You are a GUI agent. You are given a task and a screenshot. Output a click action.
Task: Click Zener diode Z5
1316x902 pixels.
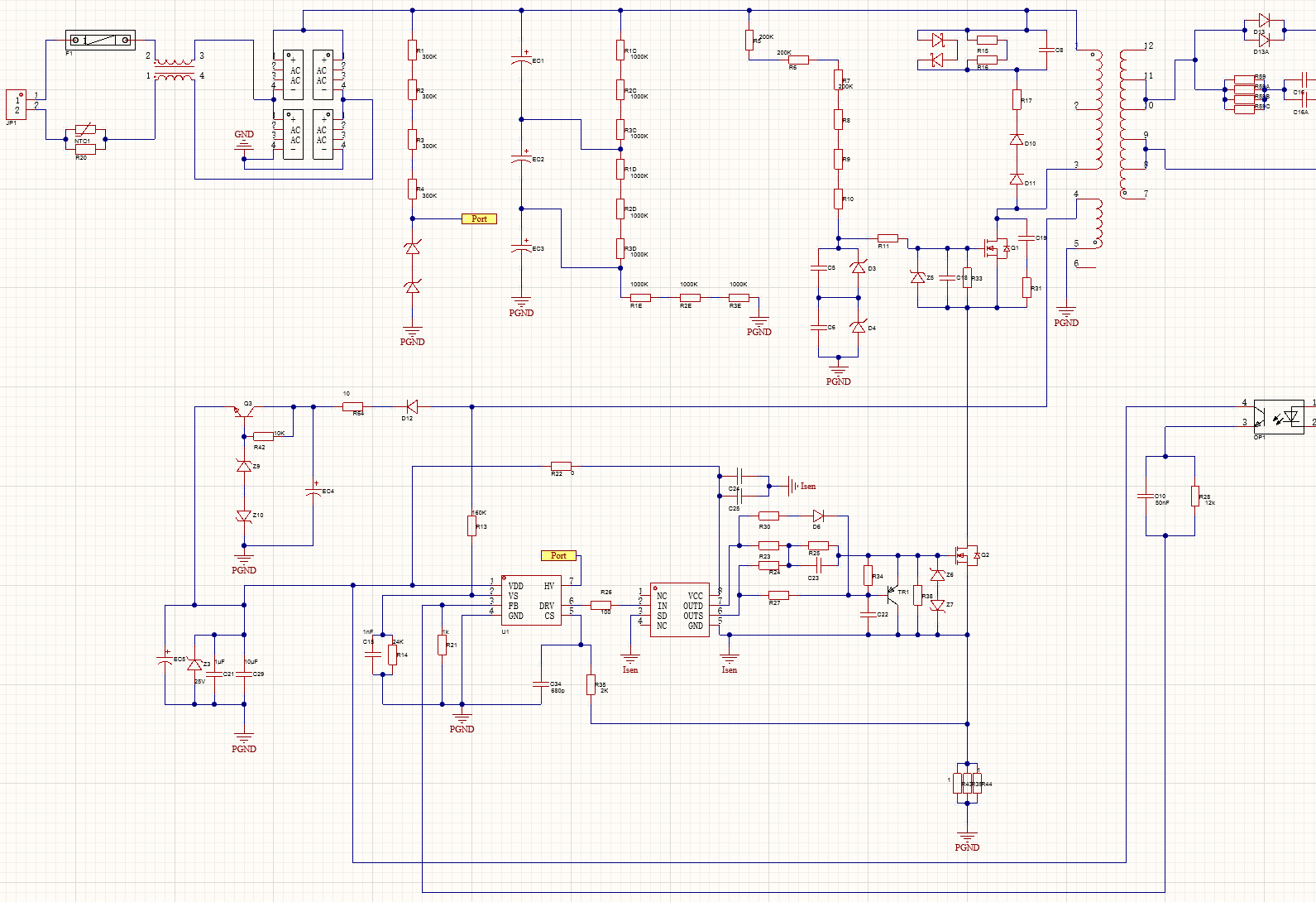(x=917, y=277)
